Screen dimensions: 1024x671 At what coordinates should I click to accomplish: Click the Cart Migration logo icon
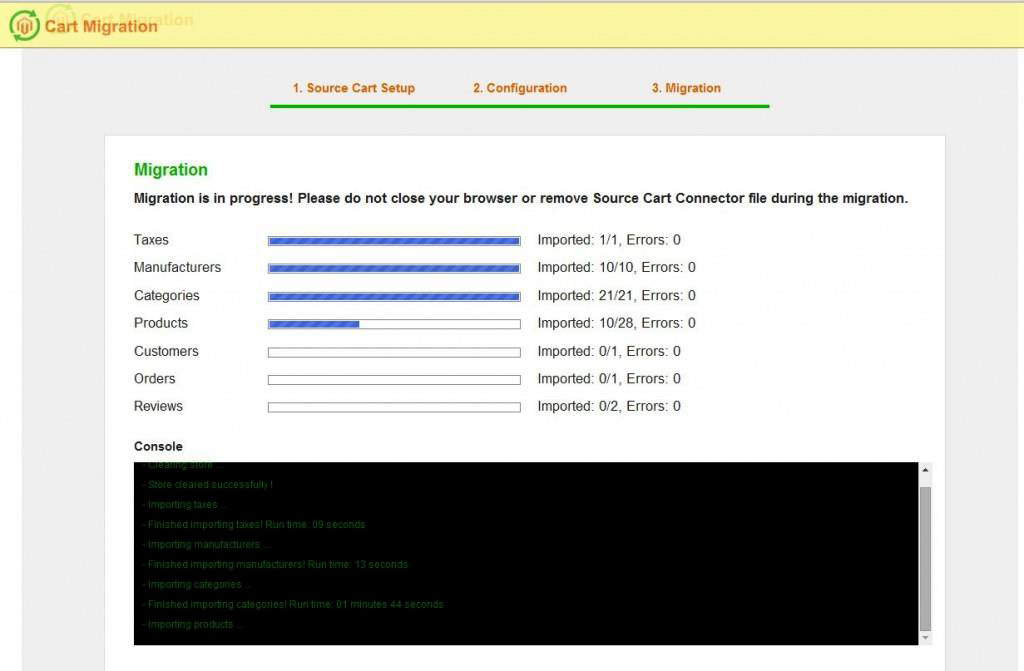tap(24, 25)
